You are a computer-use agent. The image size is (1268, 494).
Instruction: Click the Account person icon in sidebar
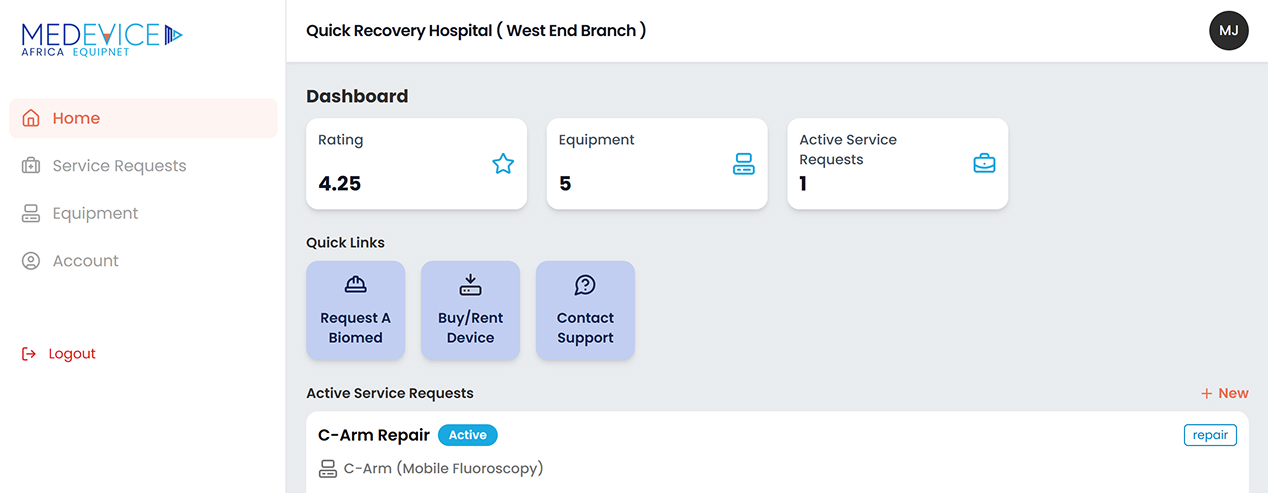point(31,261)
